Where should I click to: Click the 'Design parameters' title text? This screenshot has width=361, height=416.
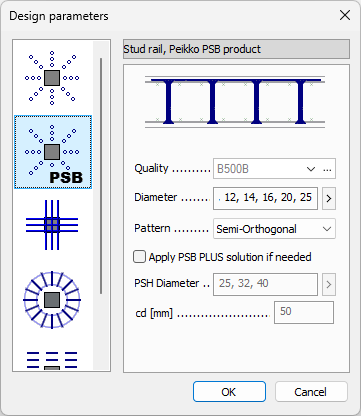click(59, 16)
